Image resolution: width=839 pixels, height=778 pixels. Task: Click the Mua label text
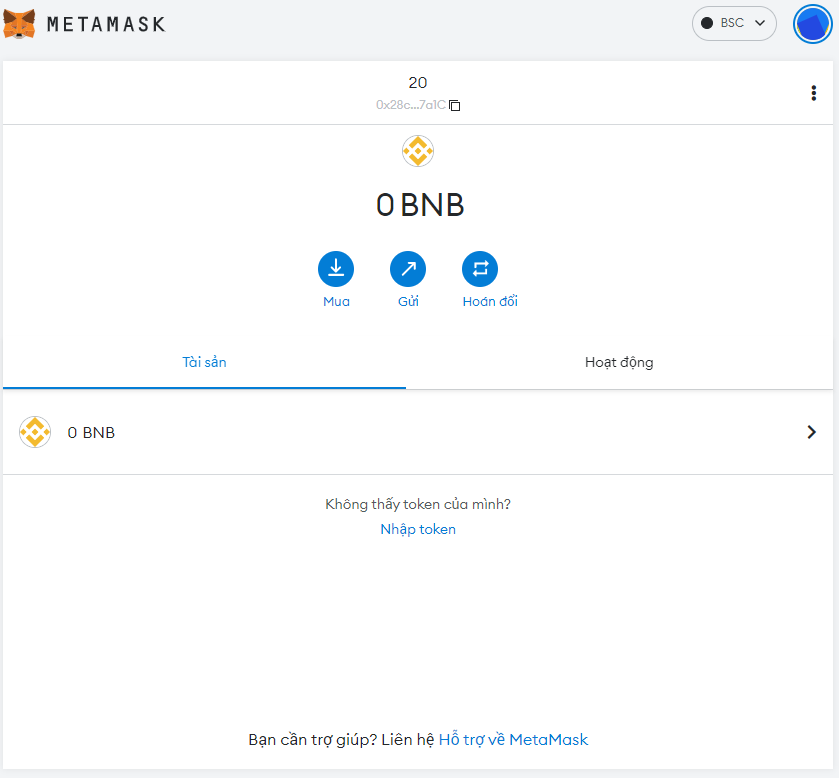point(336,301)
